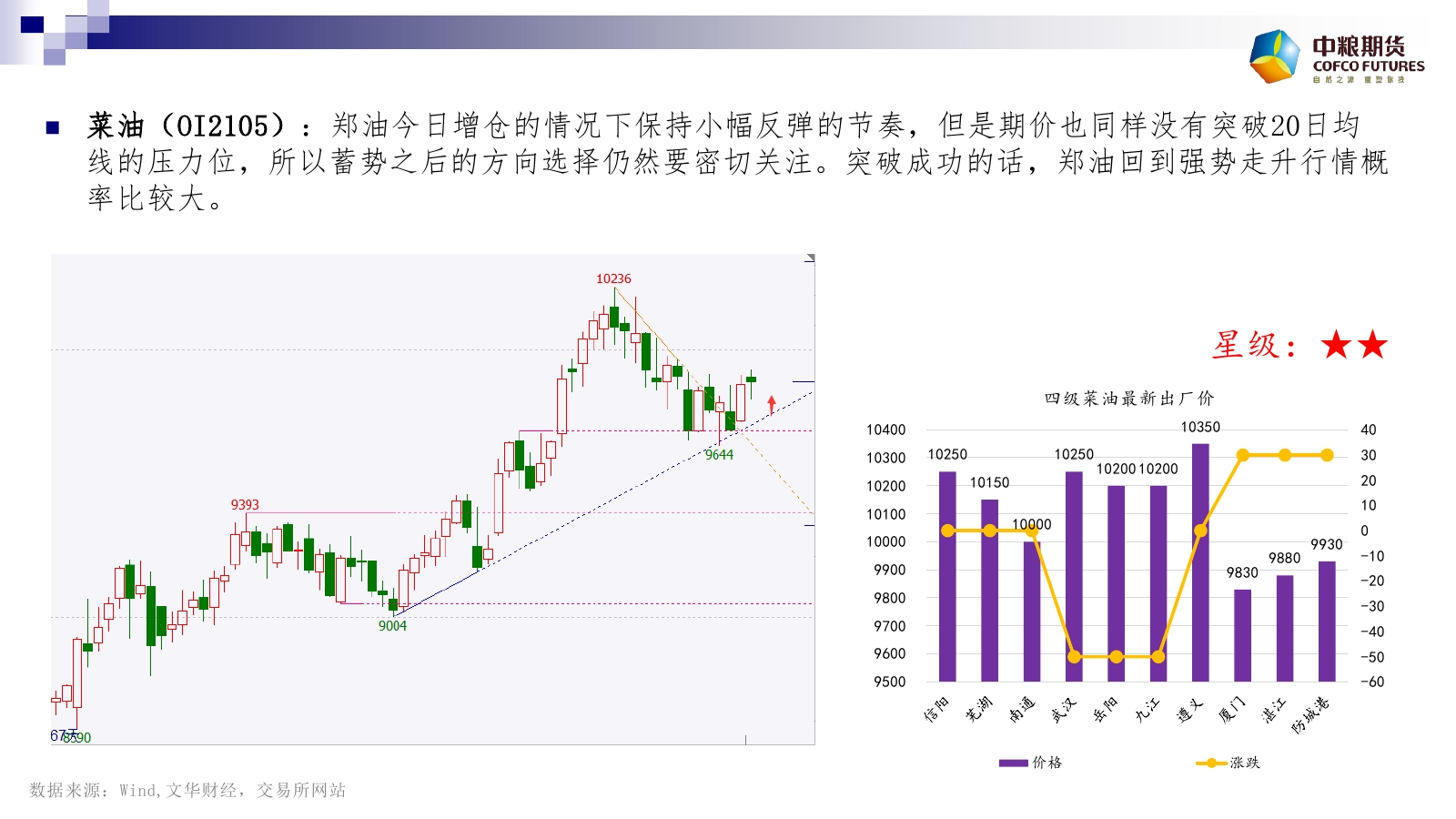Click the 防城港 axis label
Image resolution: width=1456 pixels, height=819 pixels.
(x=1310, y=714)
